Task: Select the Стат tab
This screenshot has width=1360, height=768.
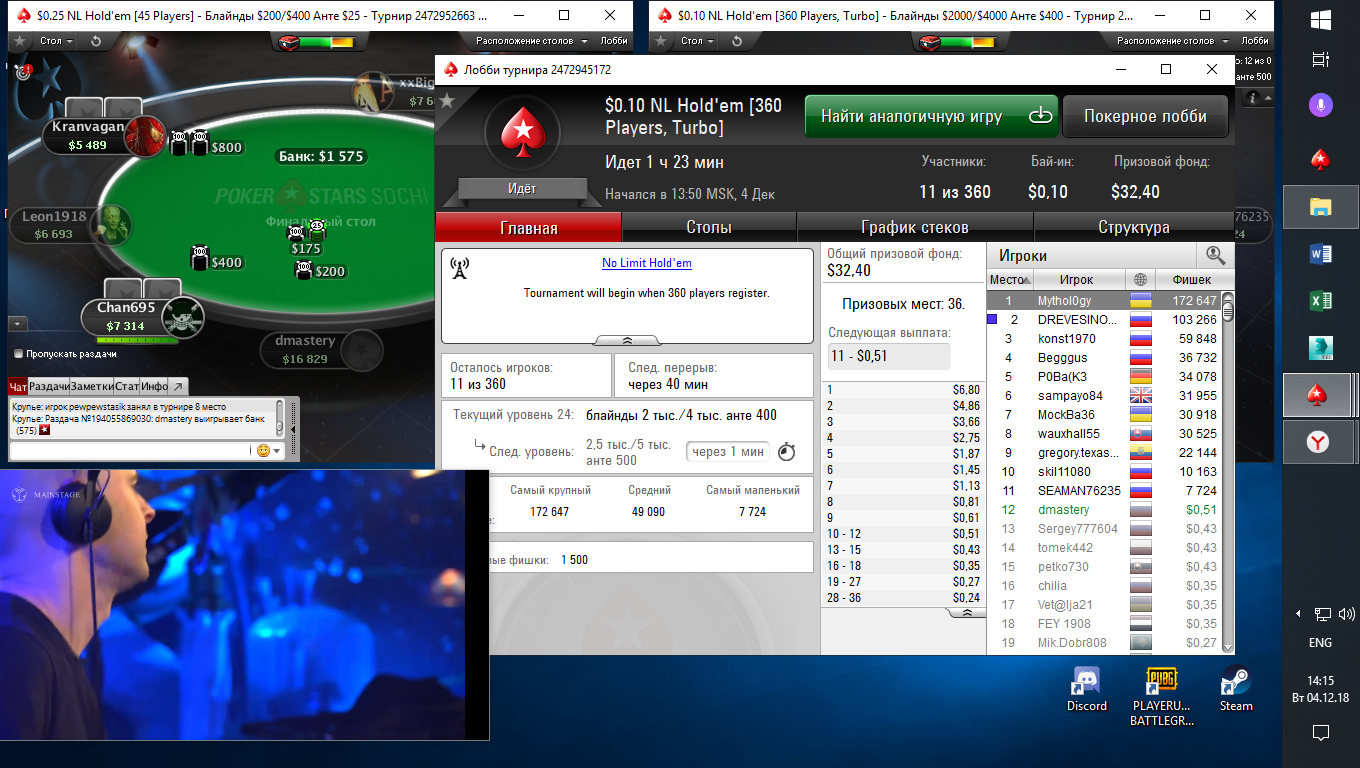Action: point(127,386)
